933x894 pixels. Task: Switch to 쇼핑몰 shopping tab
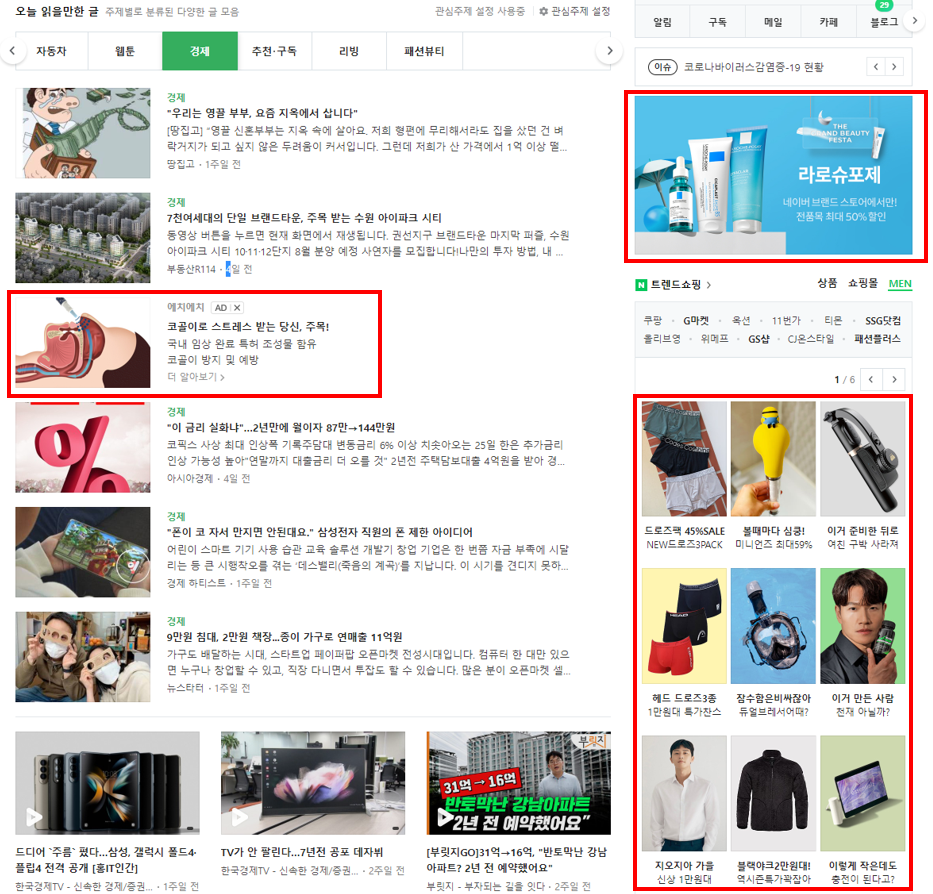(x=863, y=283)
